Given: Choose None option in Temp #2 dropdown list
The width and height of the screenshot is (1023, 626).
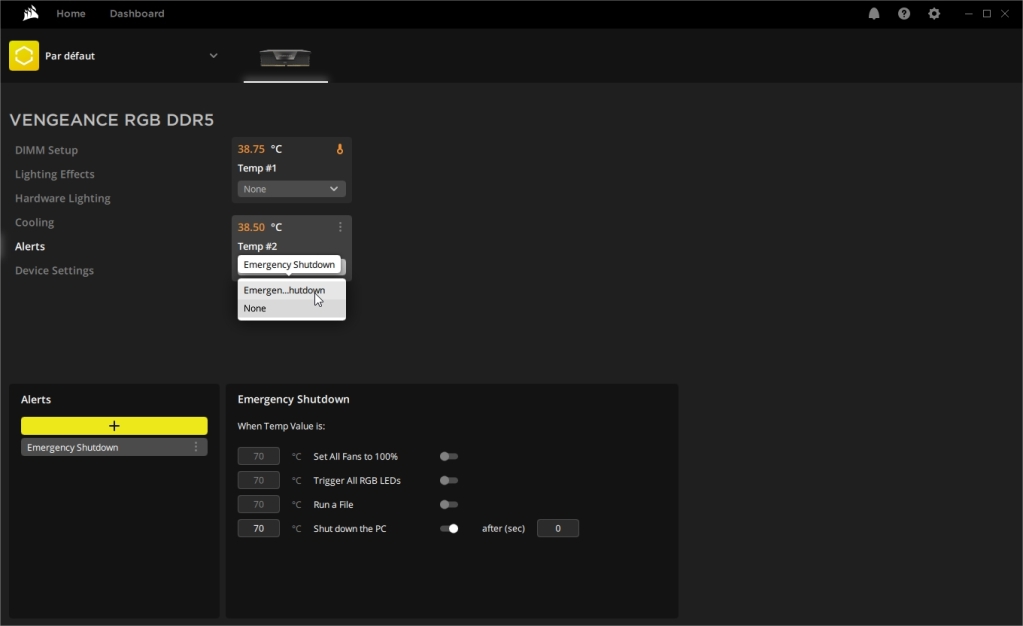Looking at the screenshot, I should point(292,309).
